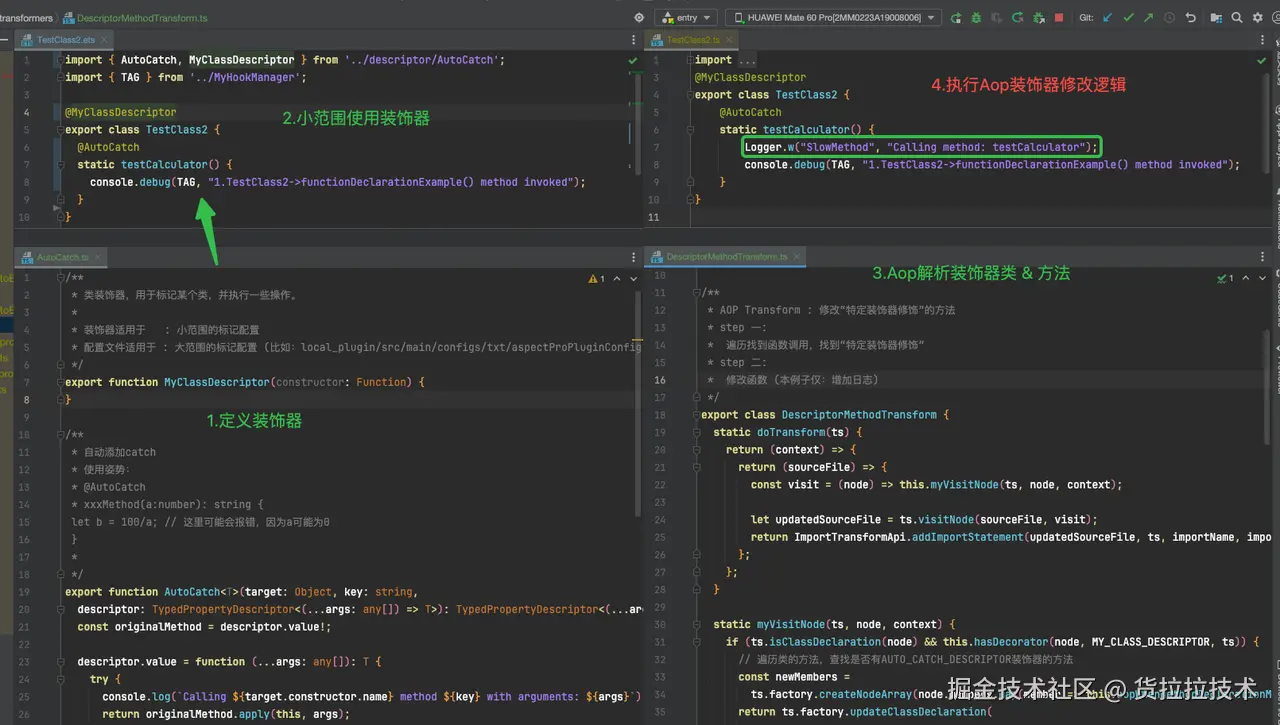
Task: Click Git update project blue arrow
Action: [x=1108, y=18]
